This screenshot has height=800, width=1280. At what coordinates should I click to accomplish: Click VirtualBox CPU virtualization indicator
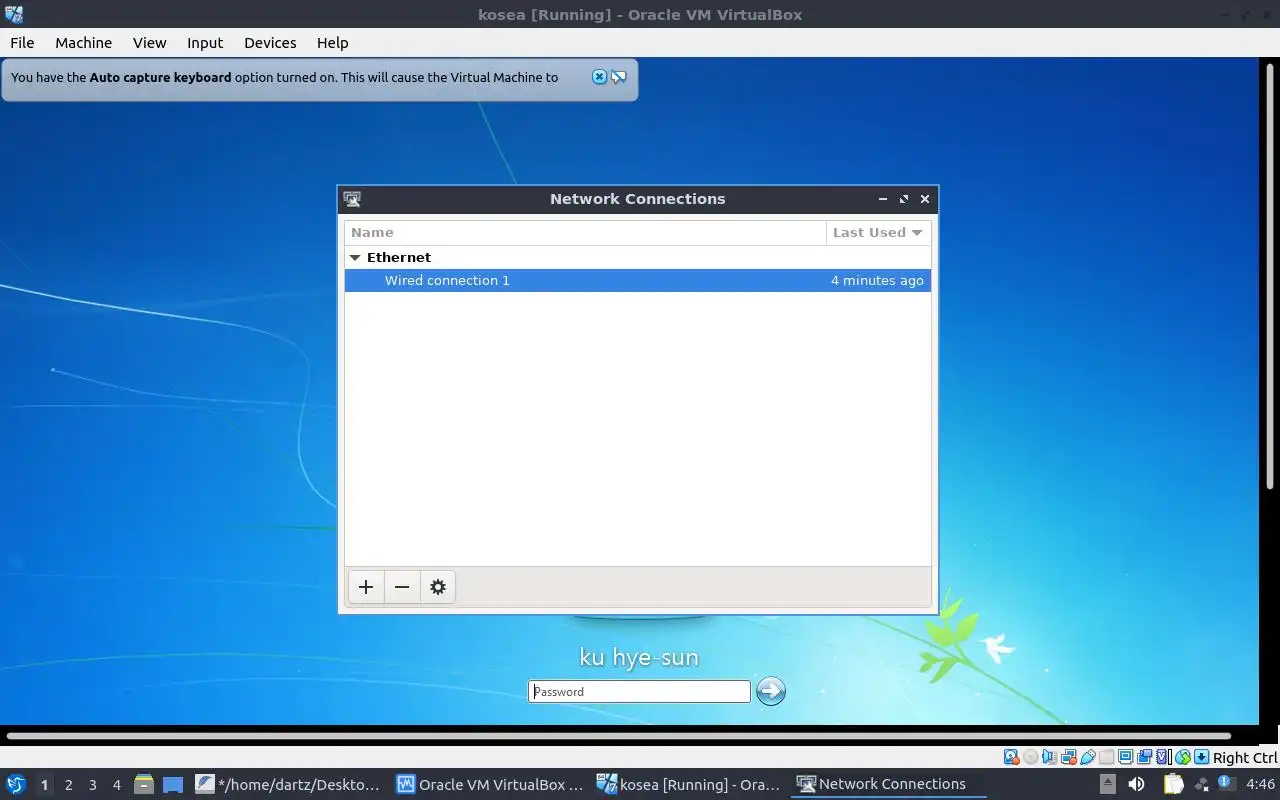[x=1164, y=757]
